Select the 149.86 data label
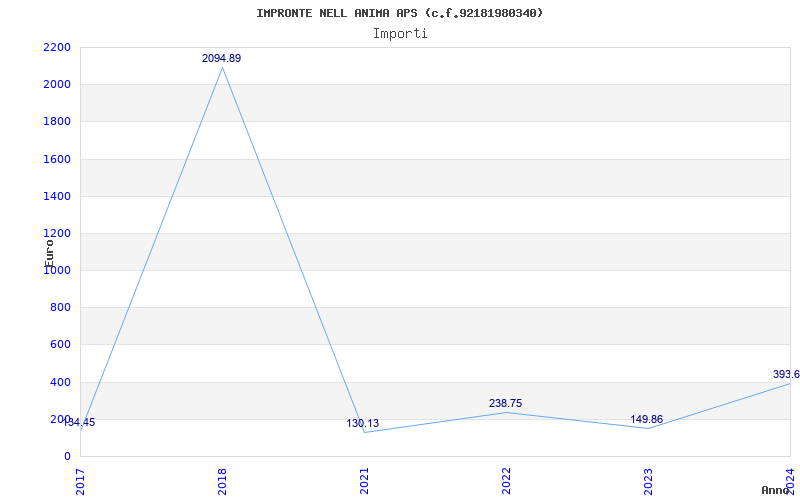 tap(646, 419)
